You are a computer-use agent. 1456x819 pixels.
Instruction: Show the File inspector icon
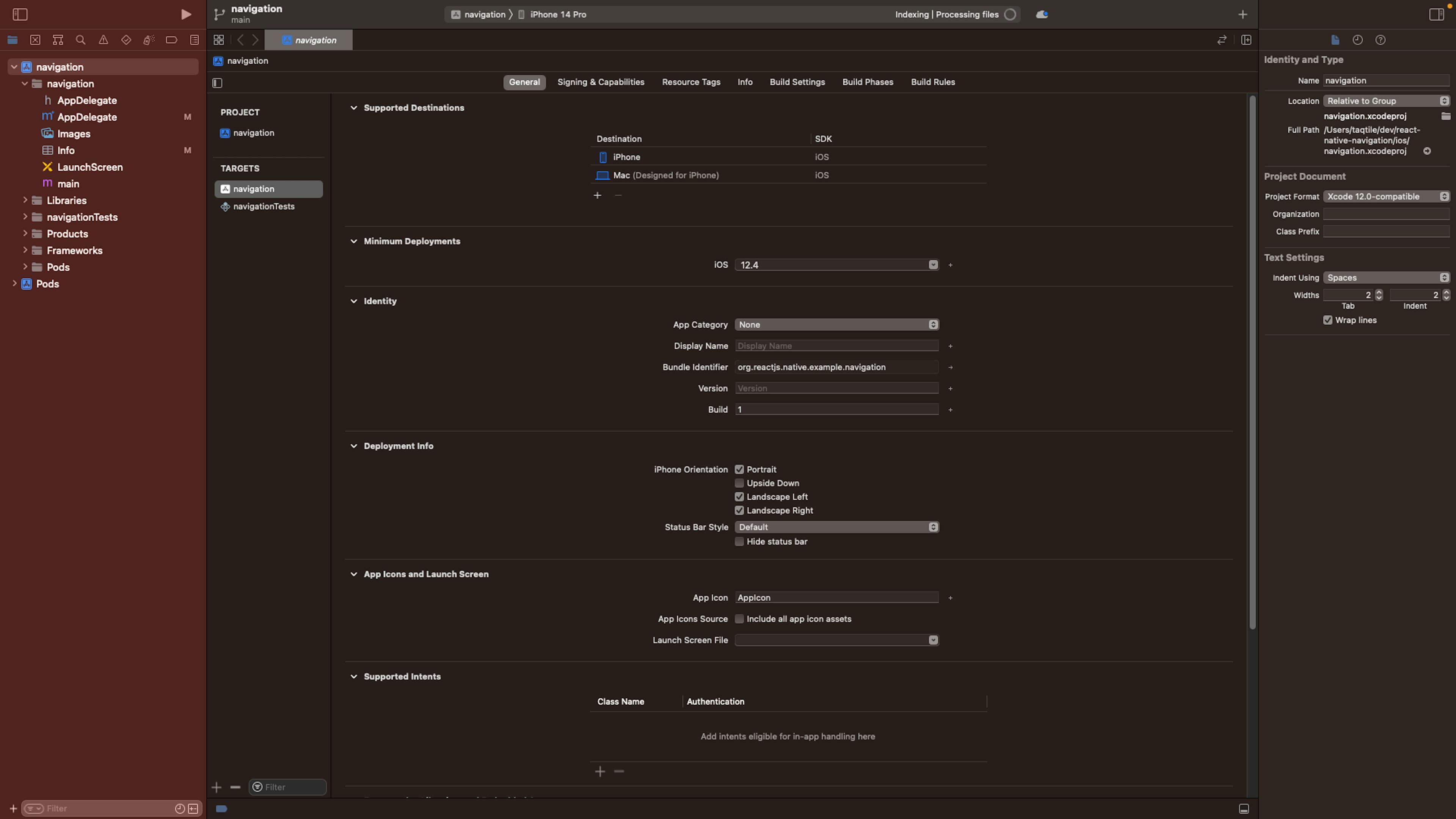(x=1335, y=39)
